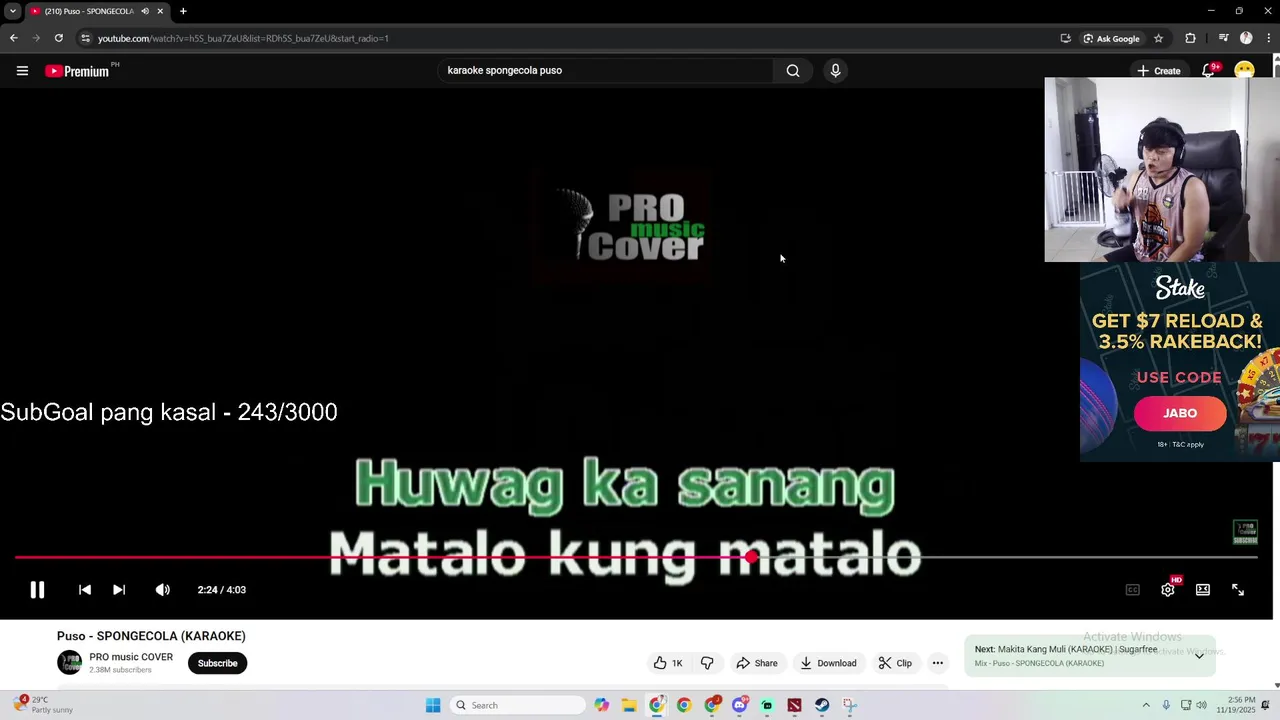Image resolution: width=1280 pixels, height=720 pixels.
Task: Open the weather widget showing 29°C
Action: tap(43, 705)
